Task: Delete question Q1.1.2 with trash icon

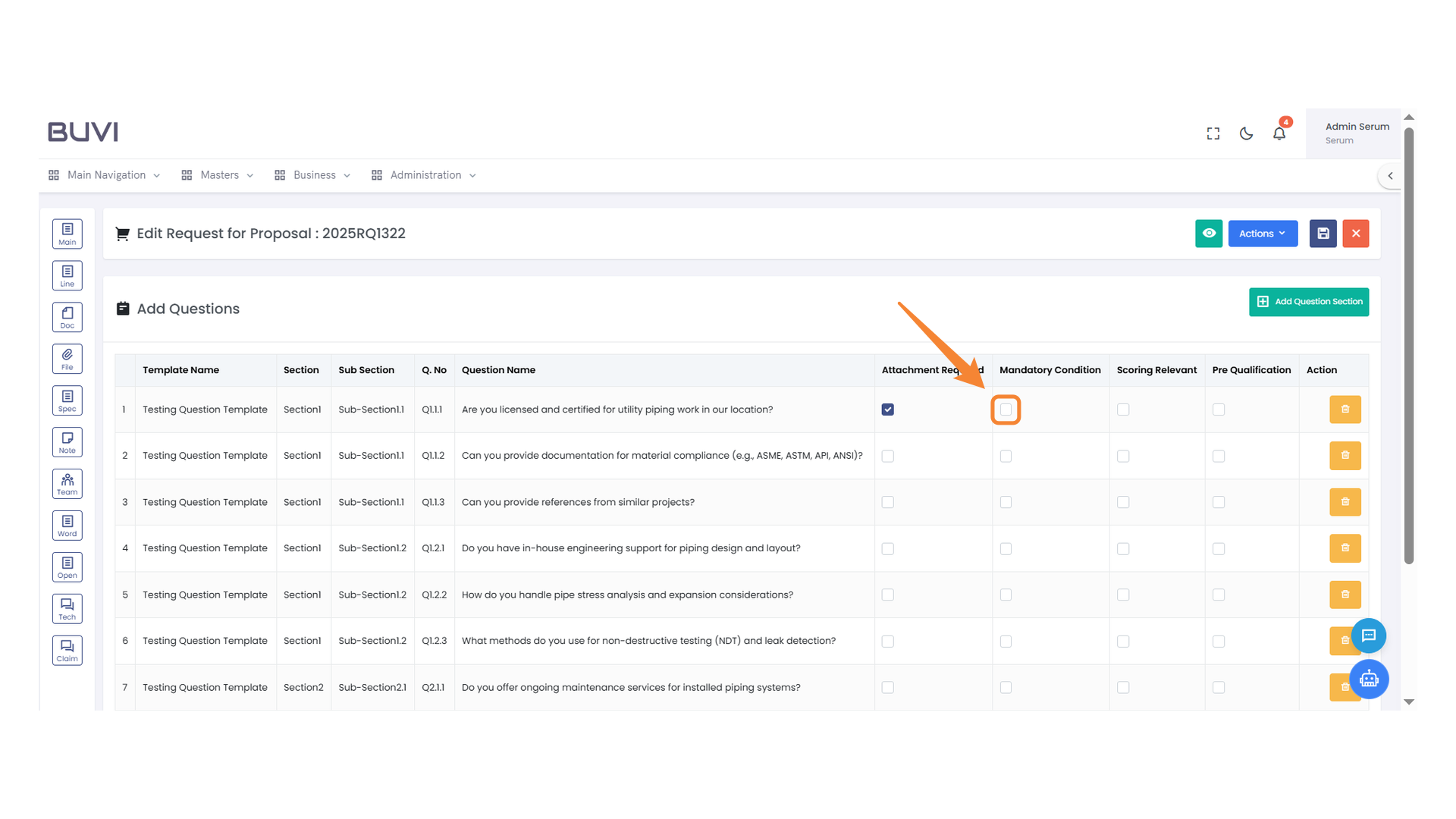Action: tap(1345, 456)
